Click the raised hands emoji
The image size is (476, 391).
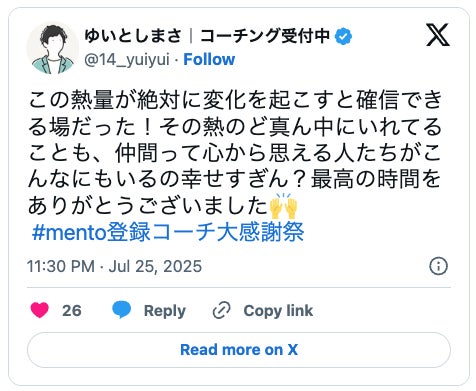pyautogui.click(x=283, y=206)
